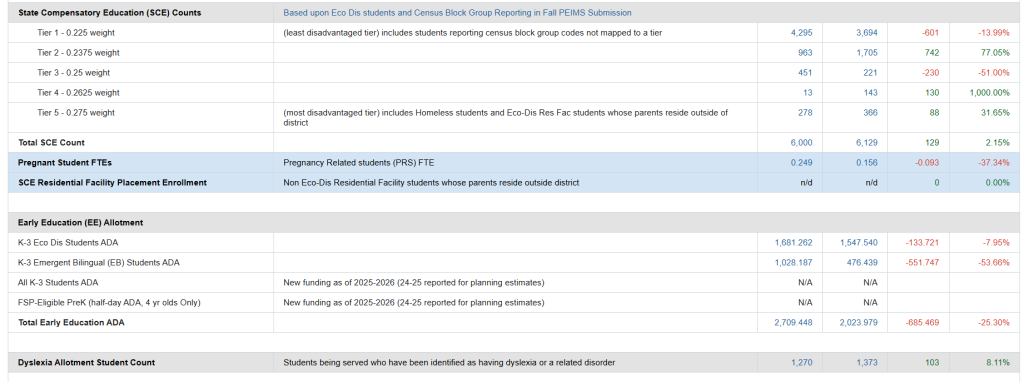
Task: Click the Emergent Bilingual value 1,028.187
Action: coord(794,263)
